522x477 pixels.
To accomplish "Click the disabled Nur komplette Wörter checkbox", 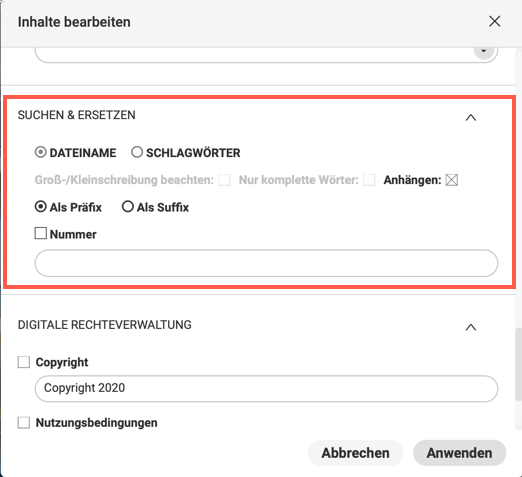I will pyautogui.click(x=369, y=180).
